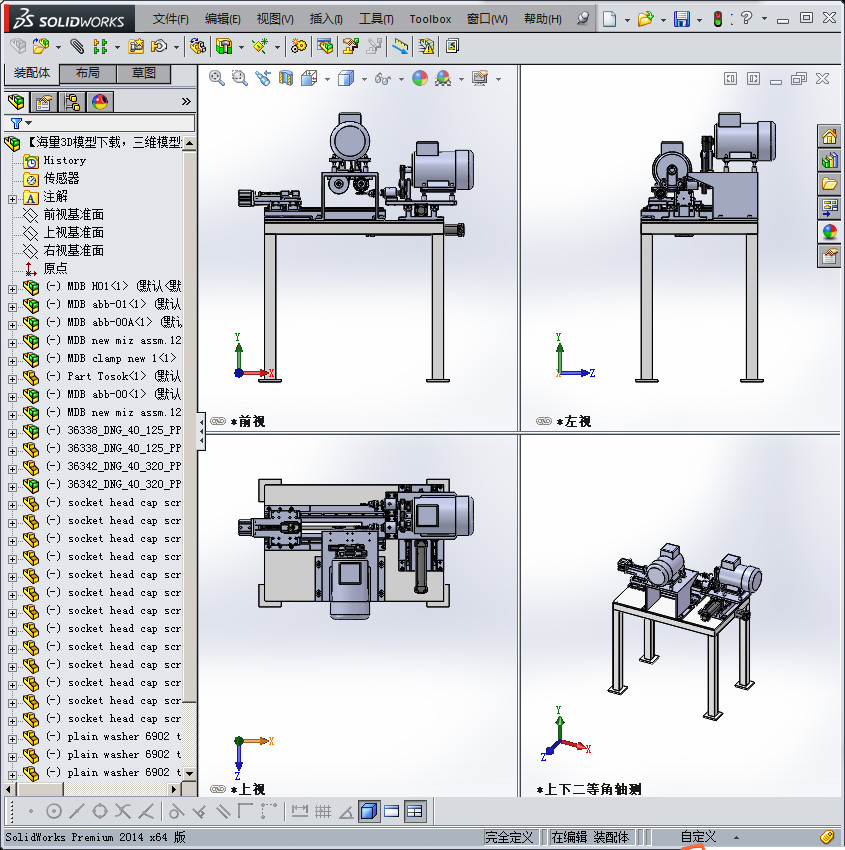Open the Hide/Show Items dropdown arrow
The height and width of the screenshot is (850, 845).
point(401,80)
